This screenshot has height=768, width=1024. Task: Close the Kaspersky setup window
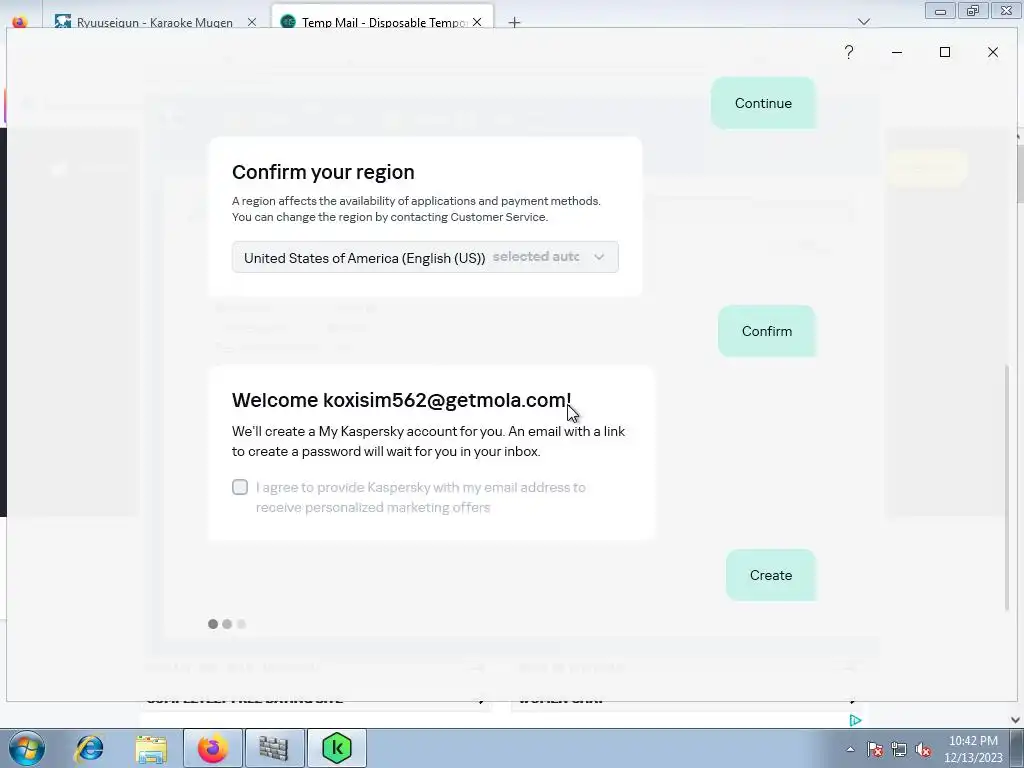[x=993, y=52]
